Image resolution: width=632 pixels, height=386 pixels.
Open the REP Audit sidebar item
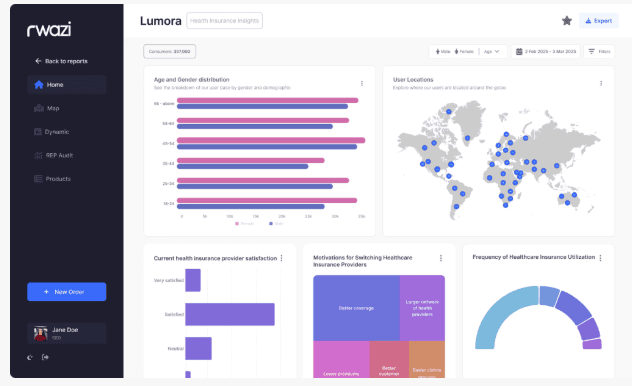(x=67, y=155)
